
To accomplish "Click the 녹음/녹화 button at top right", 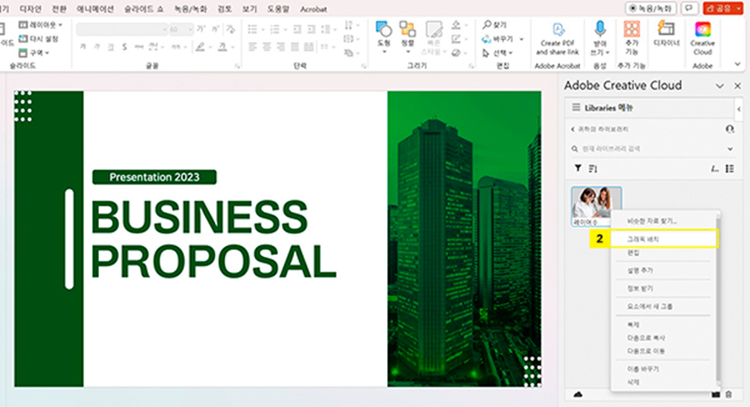I will (x=650, y=7).
